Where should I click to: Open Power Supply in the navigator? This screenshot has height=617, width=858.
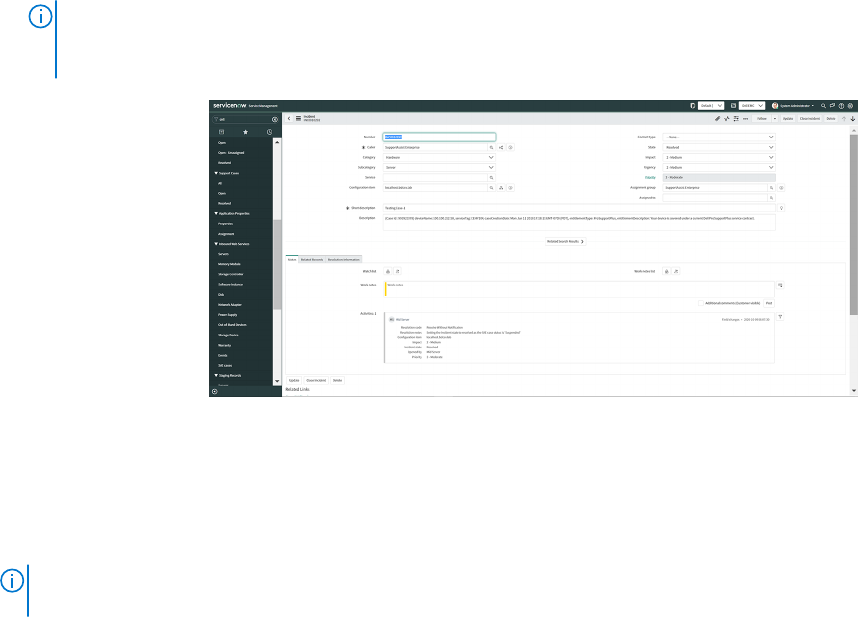pyautogui.click(x=228, y=315)
